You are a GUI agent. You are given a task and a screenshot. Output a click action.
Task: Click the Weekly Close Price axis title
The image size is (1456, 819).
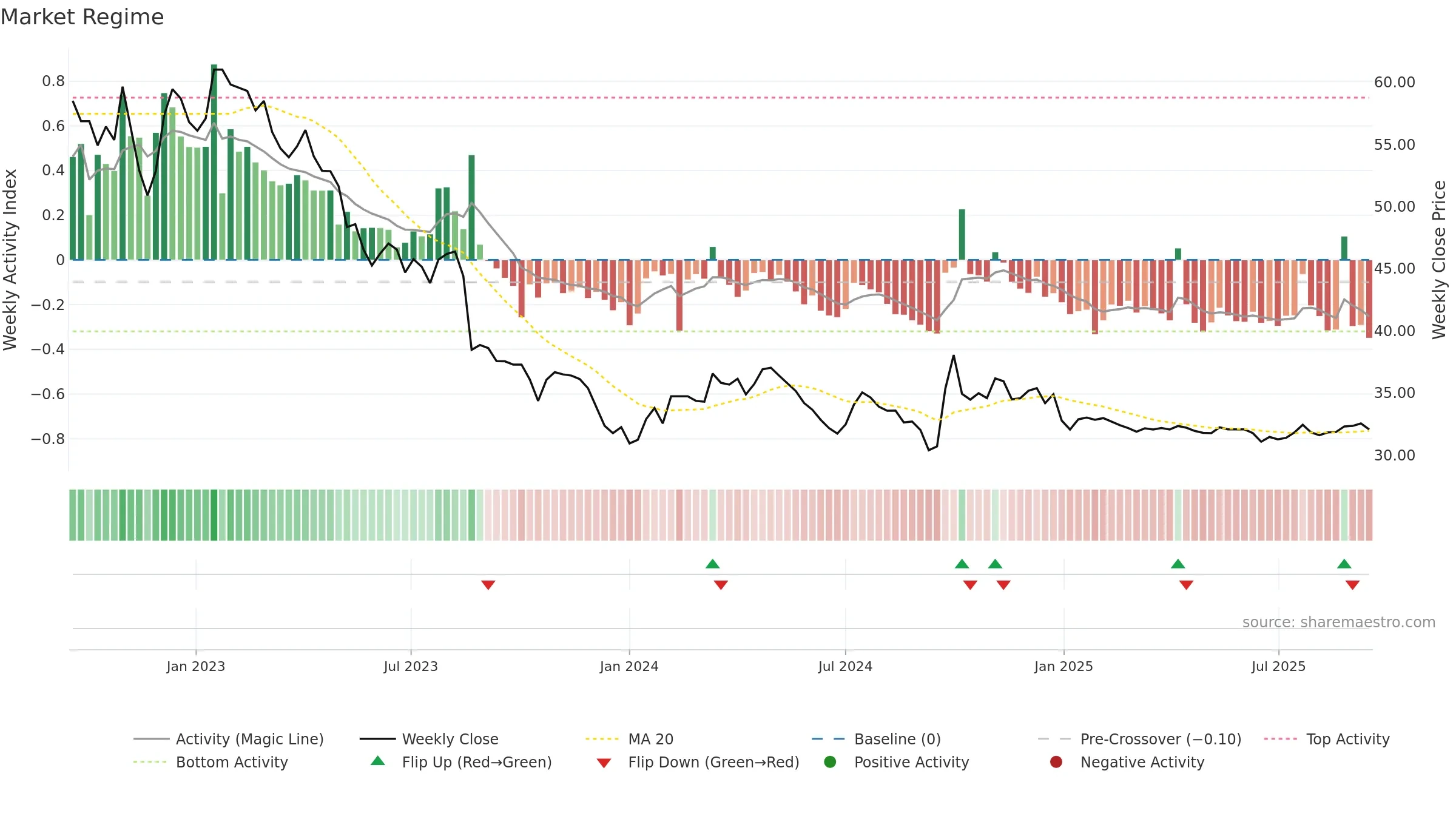1439,260
